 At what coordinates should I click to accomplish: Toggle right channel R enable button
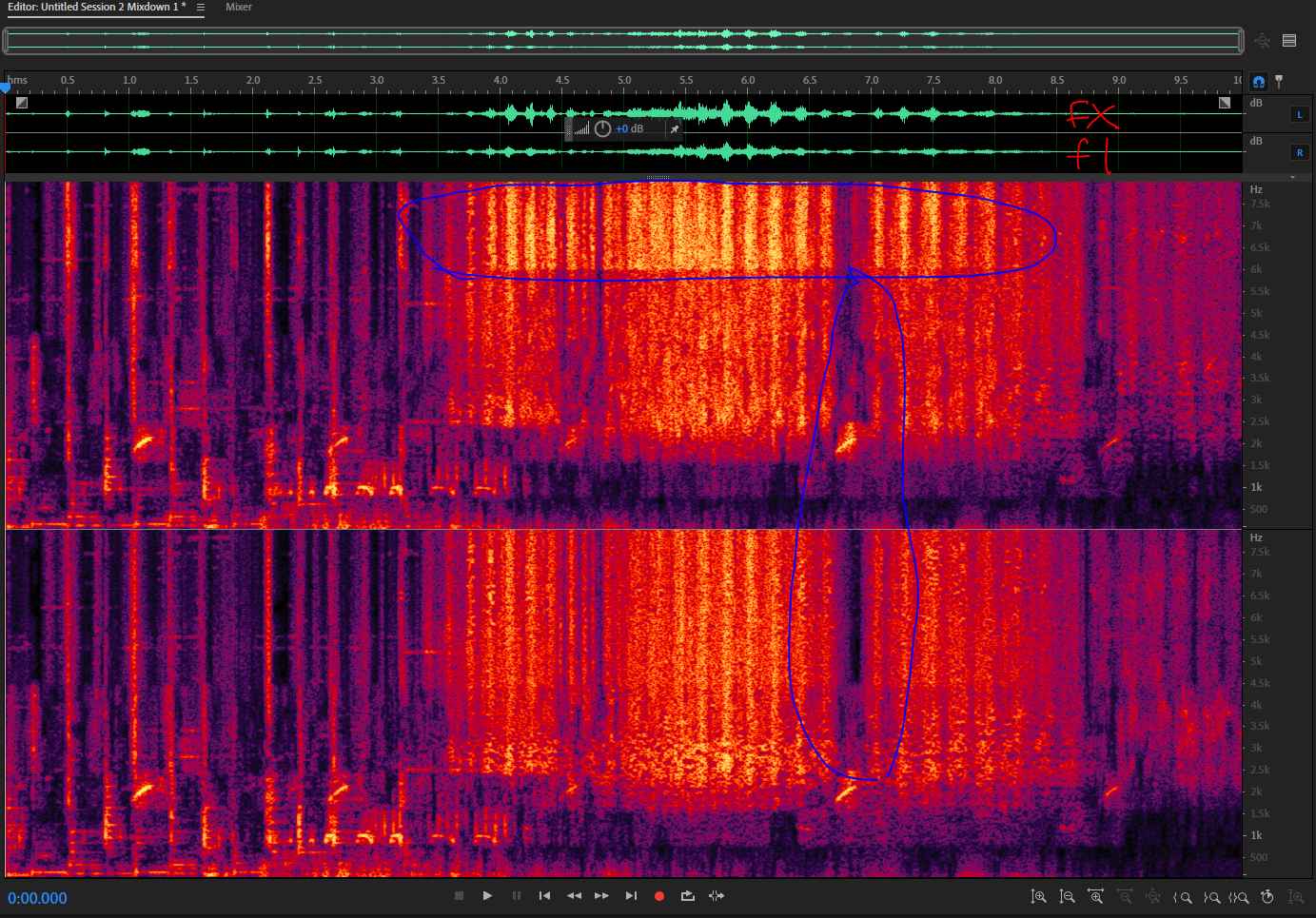point(1299,152)
